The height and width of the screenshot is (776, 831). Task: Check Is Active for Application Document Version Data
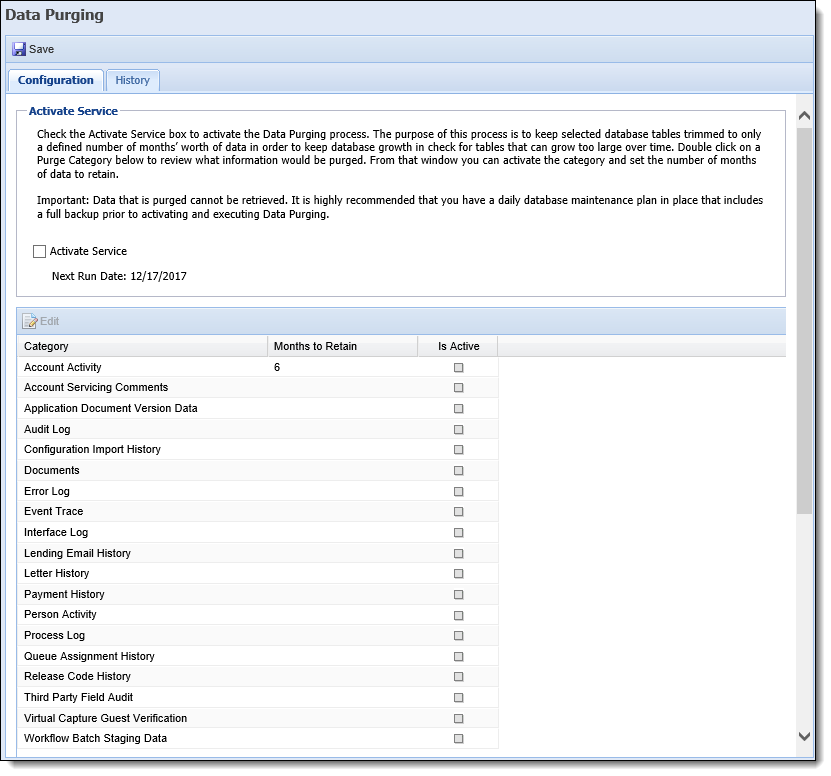(458, 409)
